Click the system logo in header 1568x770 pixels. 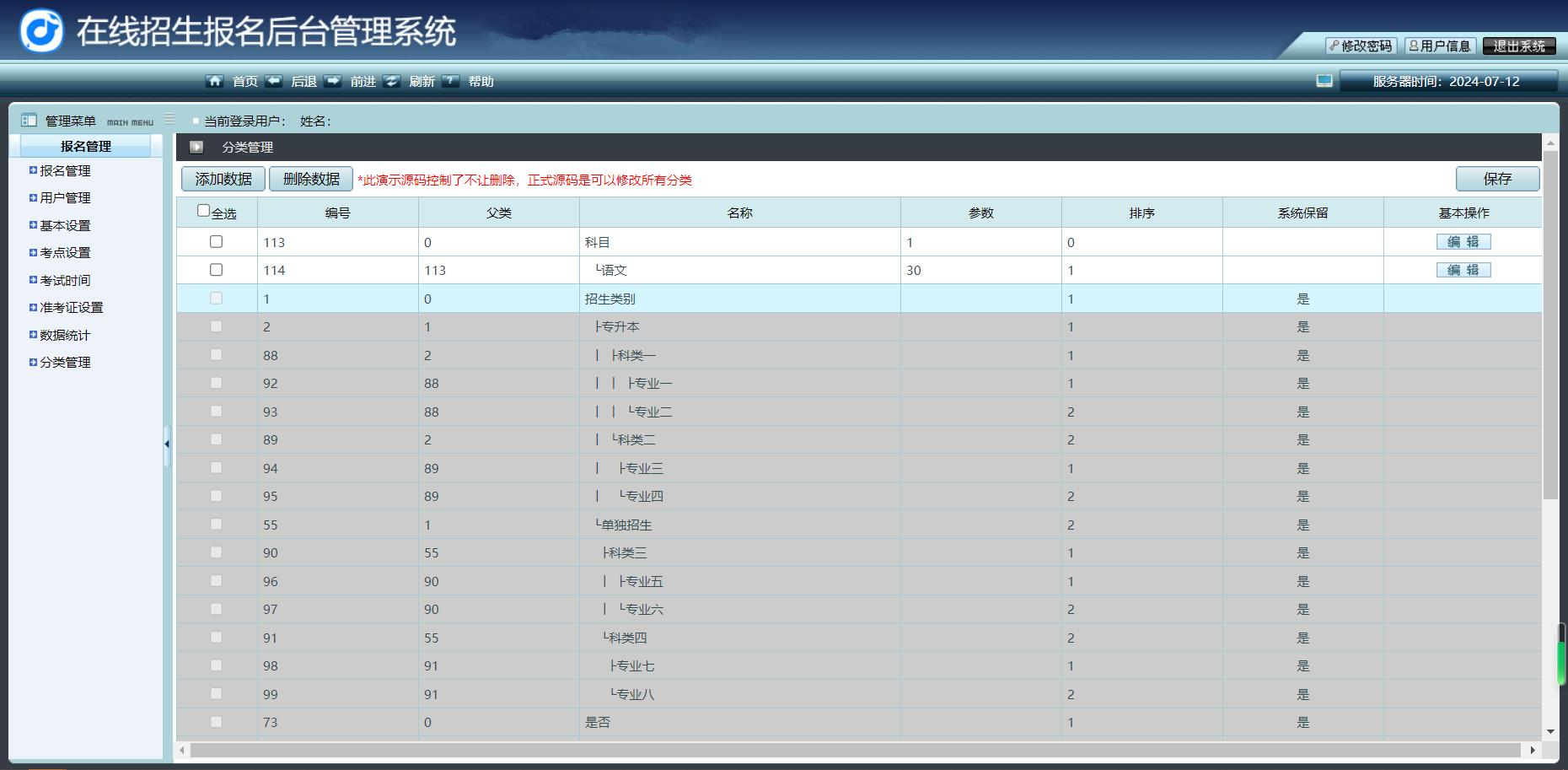(41, 31)
